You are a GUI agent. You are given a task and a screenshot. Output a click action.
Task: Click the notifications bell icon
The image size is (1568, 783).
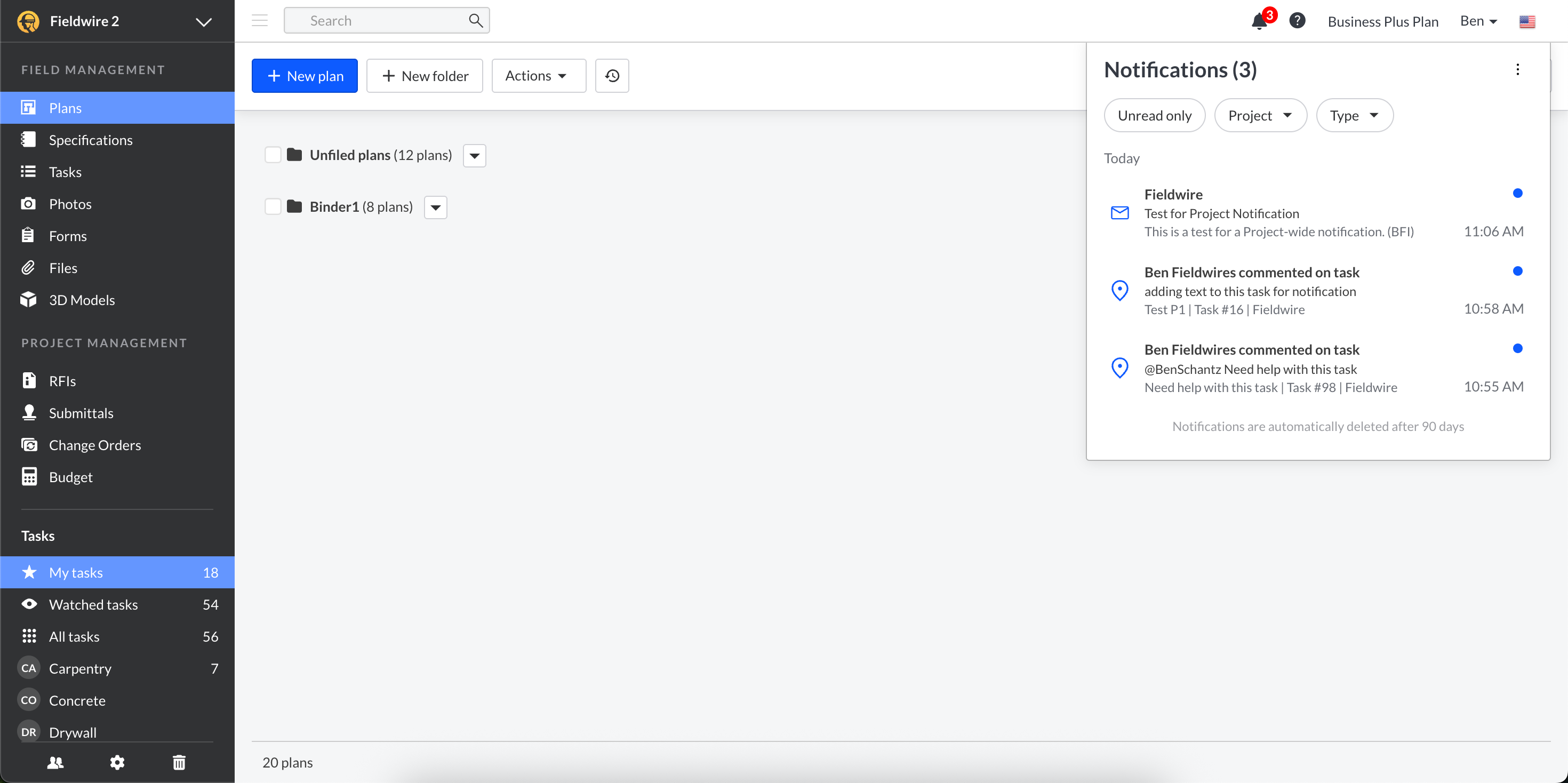[1259, 21]
